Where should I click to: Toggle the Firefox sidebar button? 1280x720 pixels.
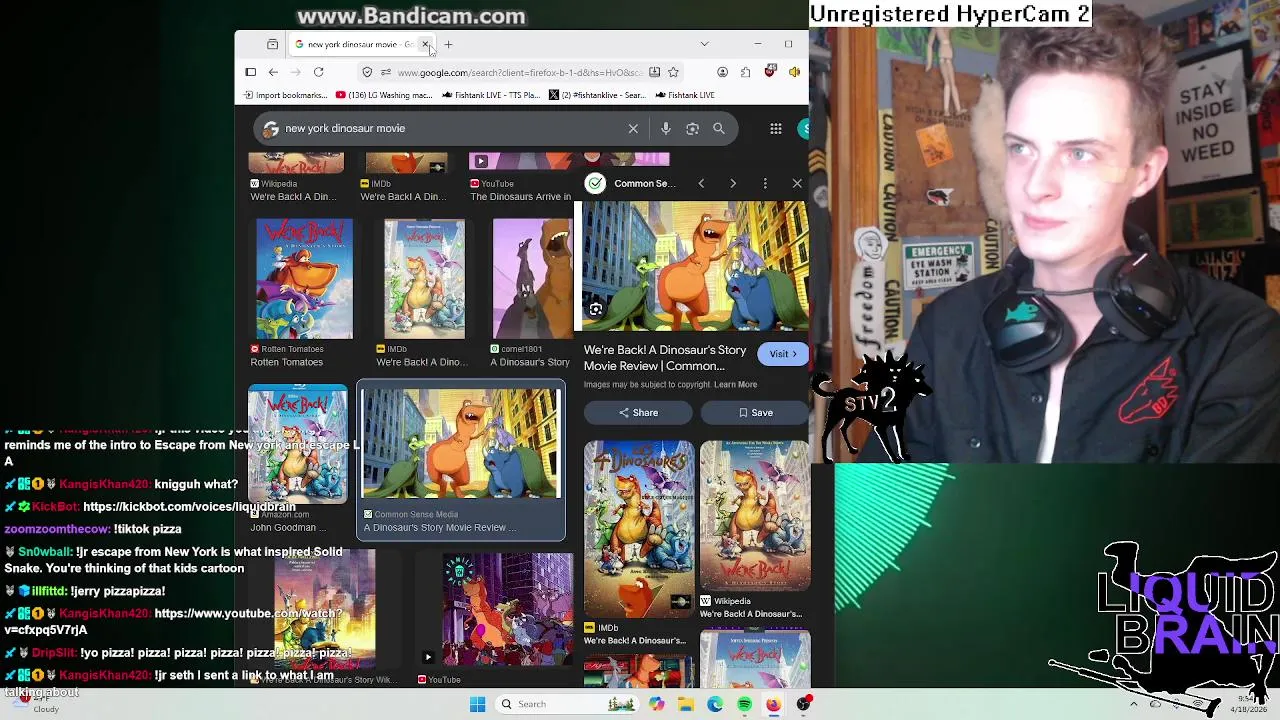[250, 72]
